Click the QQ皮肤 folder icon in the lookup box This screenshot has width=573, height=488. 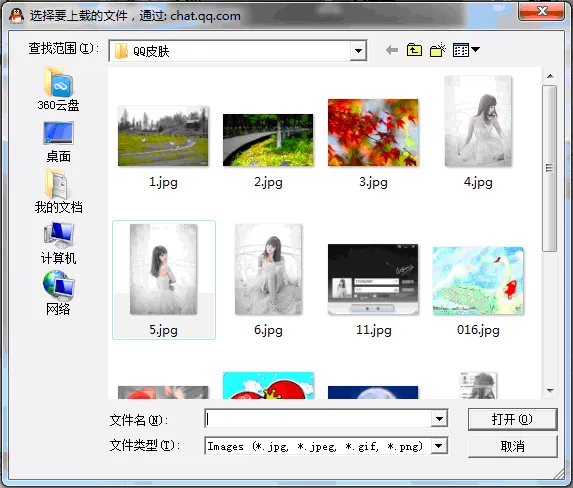[x=121, y=51]
